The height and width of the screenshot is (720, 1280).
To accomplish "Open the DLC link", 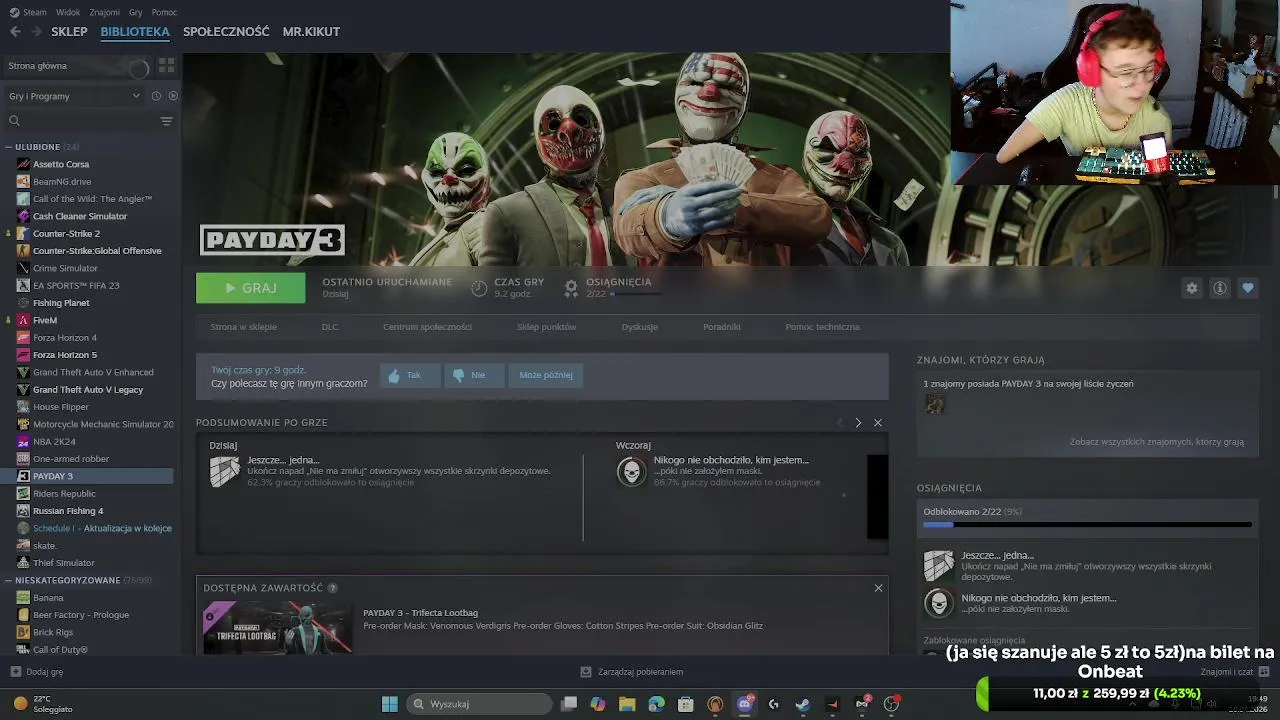I will (329, 327).
